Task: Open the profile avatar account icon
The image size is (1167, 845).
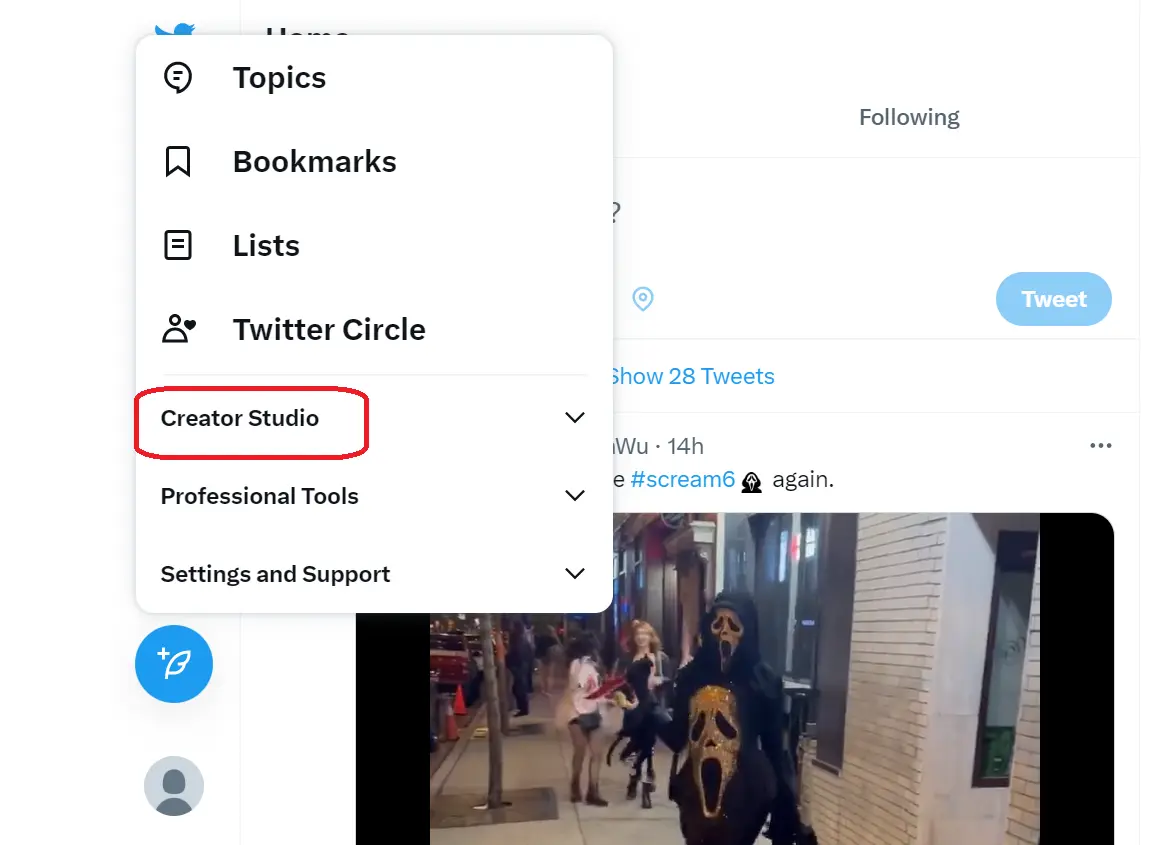Action: click(x=174, y=786)
